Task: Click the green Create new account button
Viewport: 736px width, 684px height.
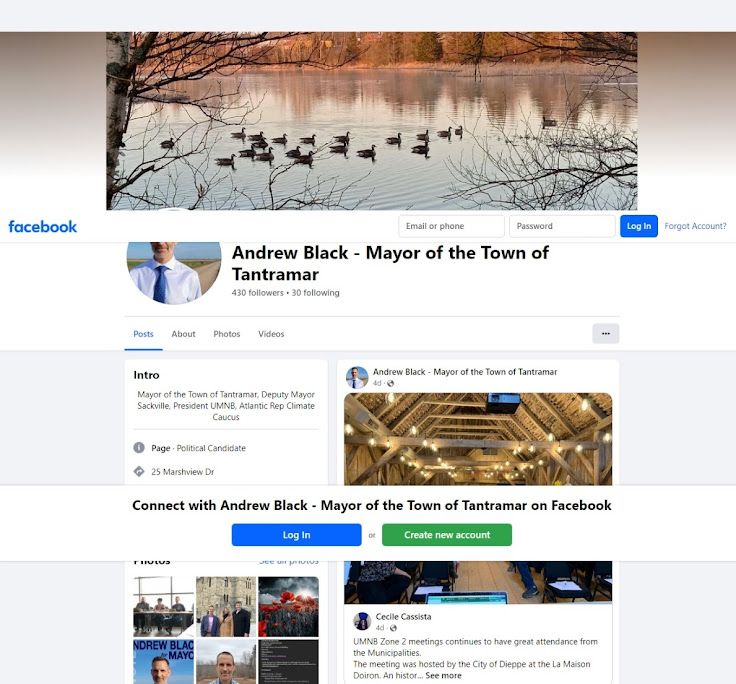Action: pos(447,535)
